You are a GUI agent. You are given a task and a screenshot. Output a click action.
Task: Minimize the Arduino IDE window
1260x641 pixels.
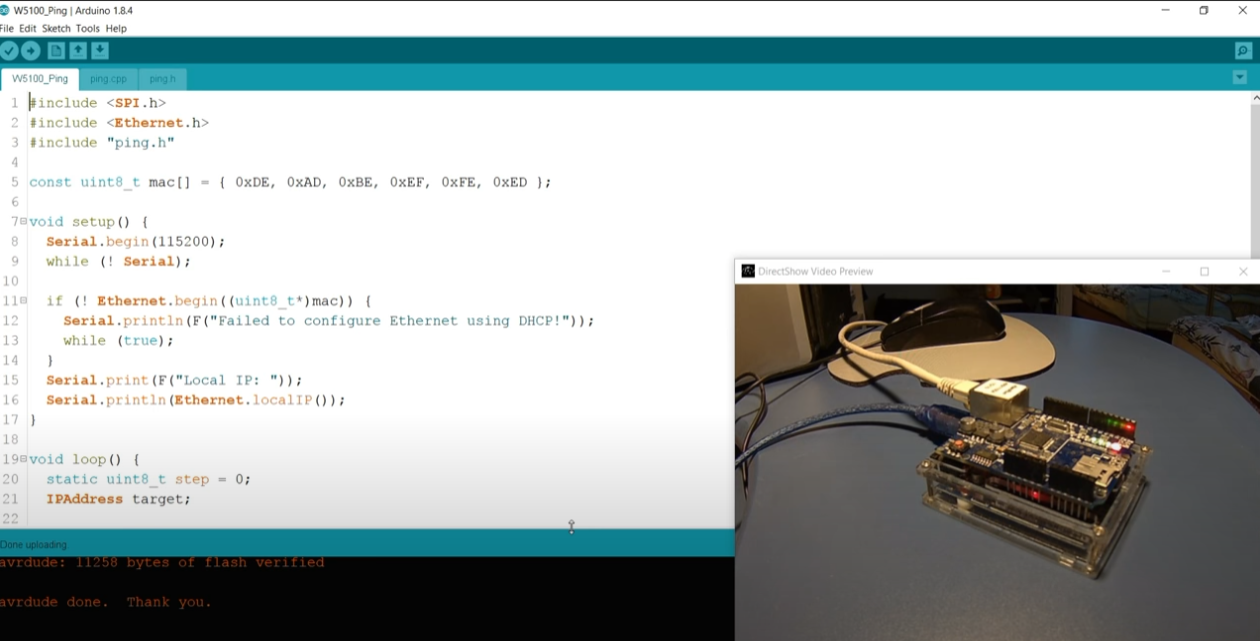pyautogui.click(x=1166, y=10)
